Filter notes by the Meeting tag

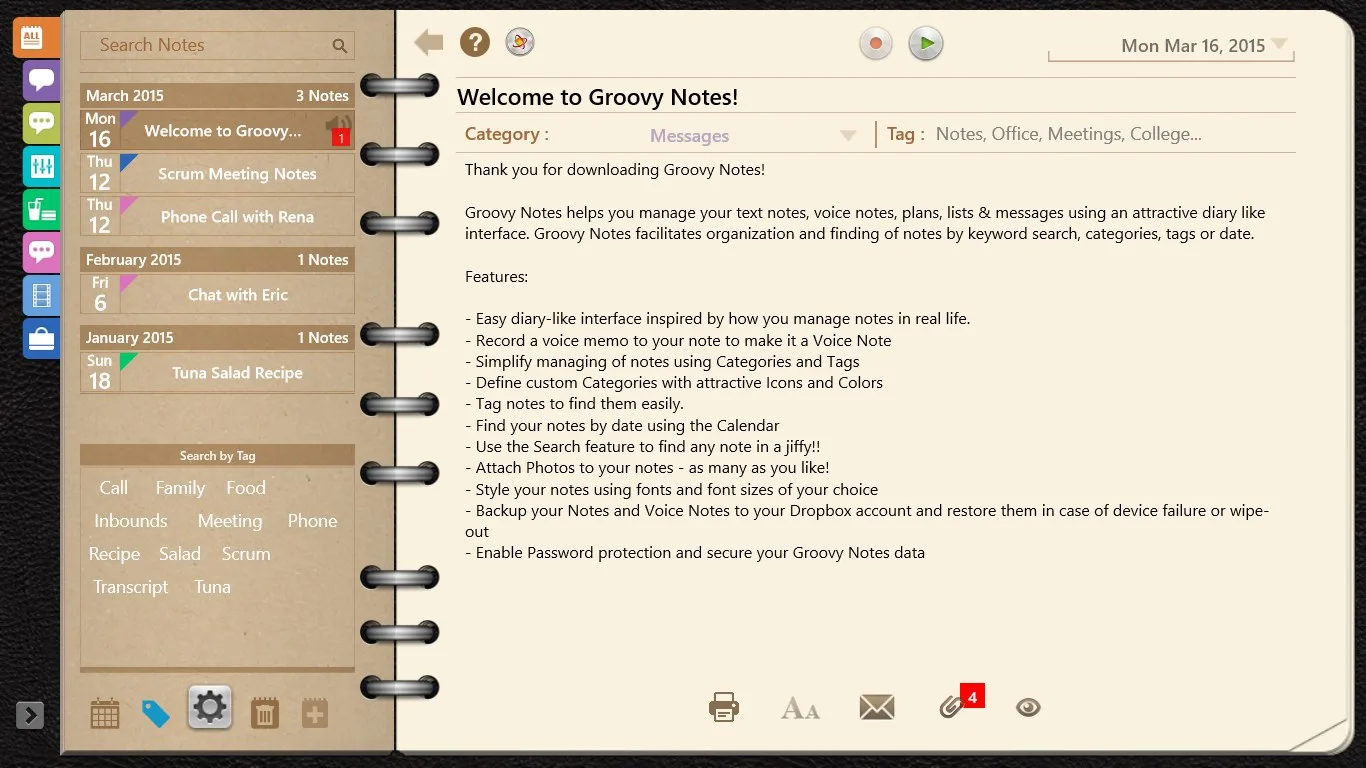coord(230,521)
